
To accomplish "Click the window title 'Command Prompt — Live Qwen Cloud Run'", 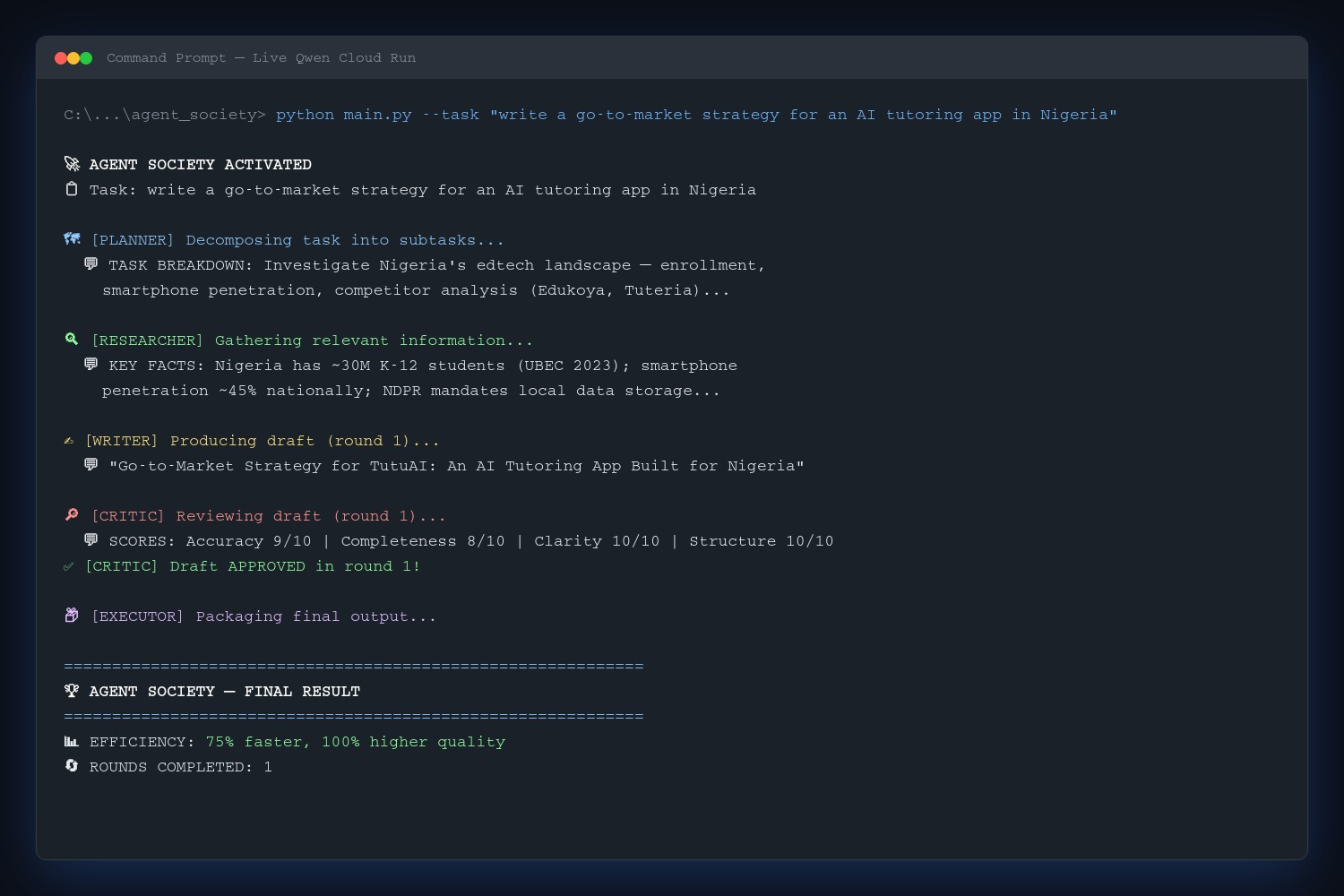I will (261, 58).
